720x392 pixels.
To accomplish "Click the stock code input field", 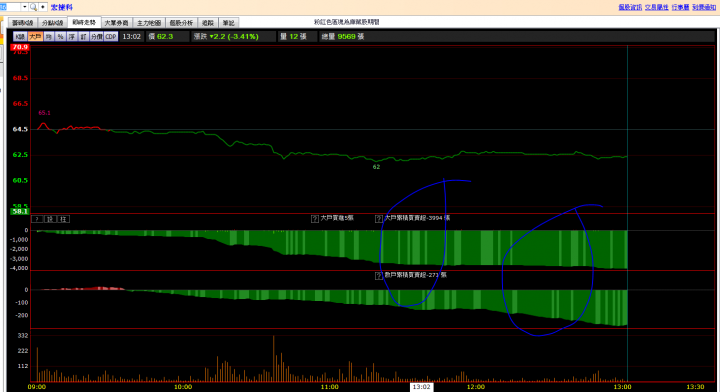I will coord(10,7).
